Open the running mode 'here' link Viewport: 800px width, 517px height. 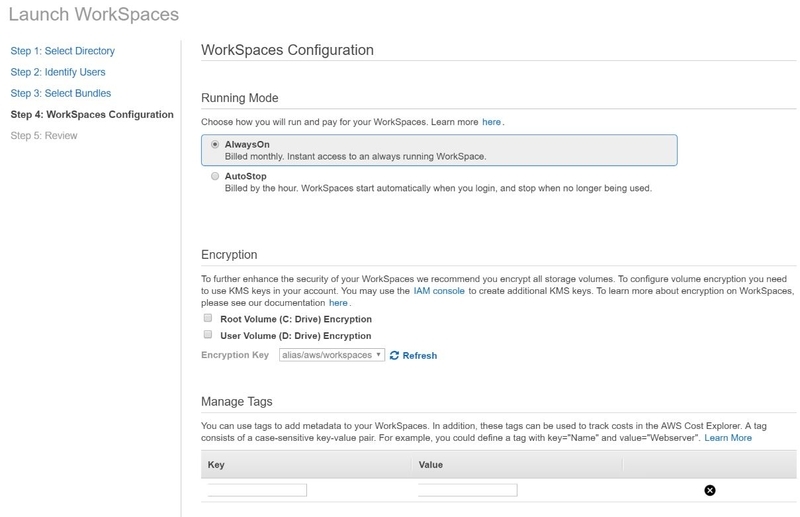coord(491,122)
